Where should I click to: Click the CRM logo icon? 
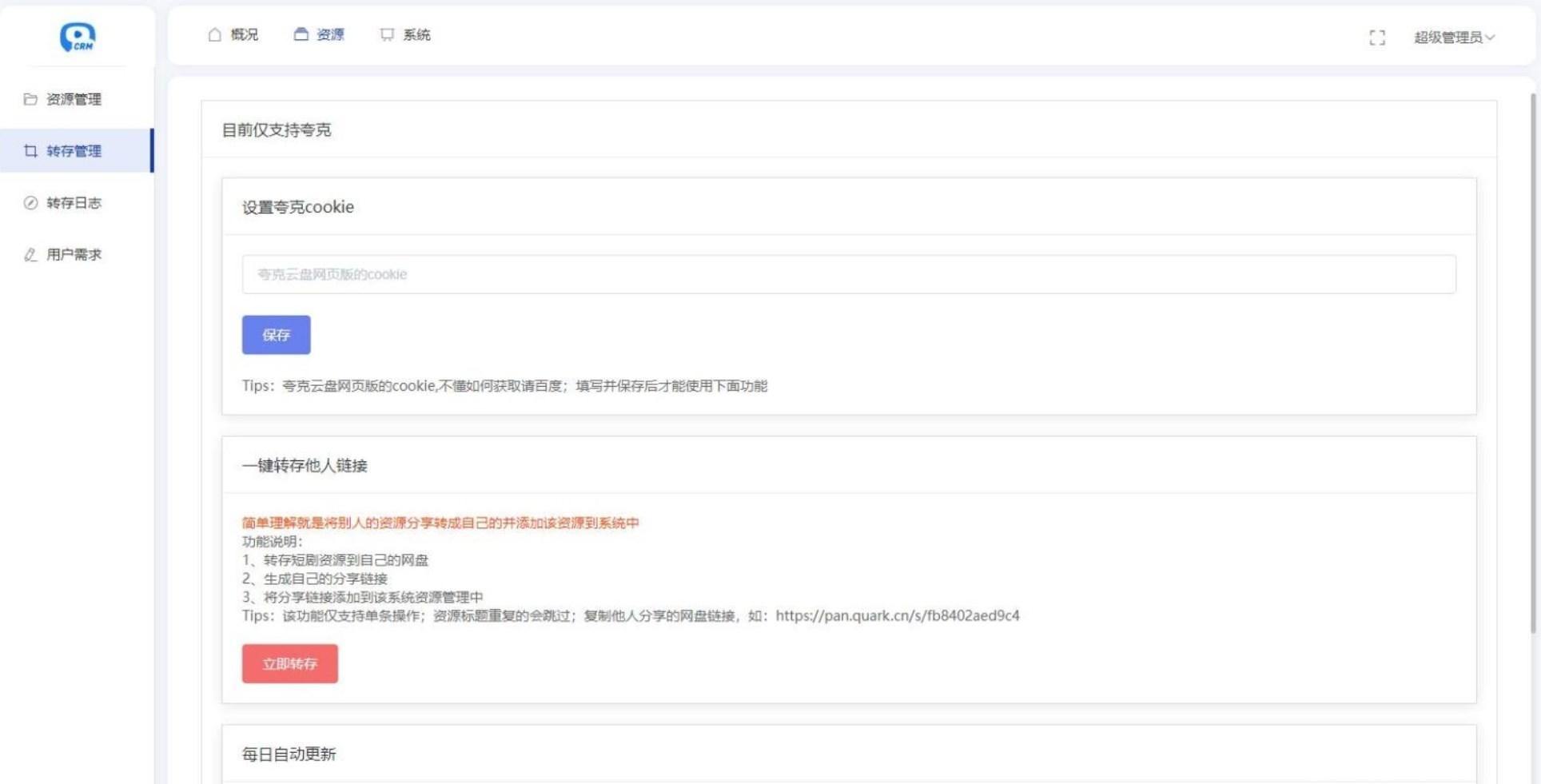click(78, 37)
